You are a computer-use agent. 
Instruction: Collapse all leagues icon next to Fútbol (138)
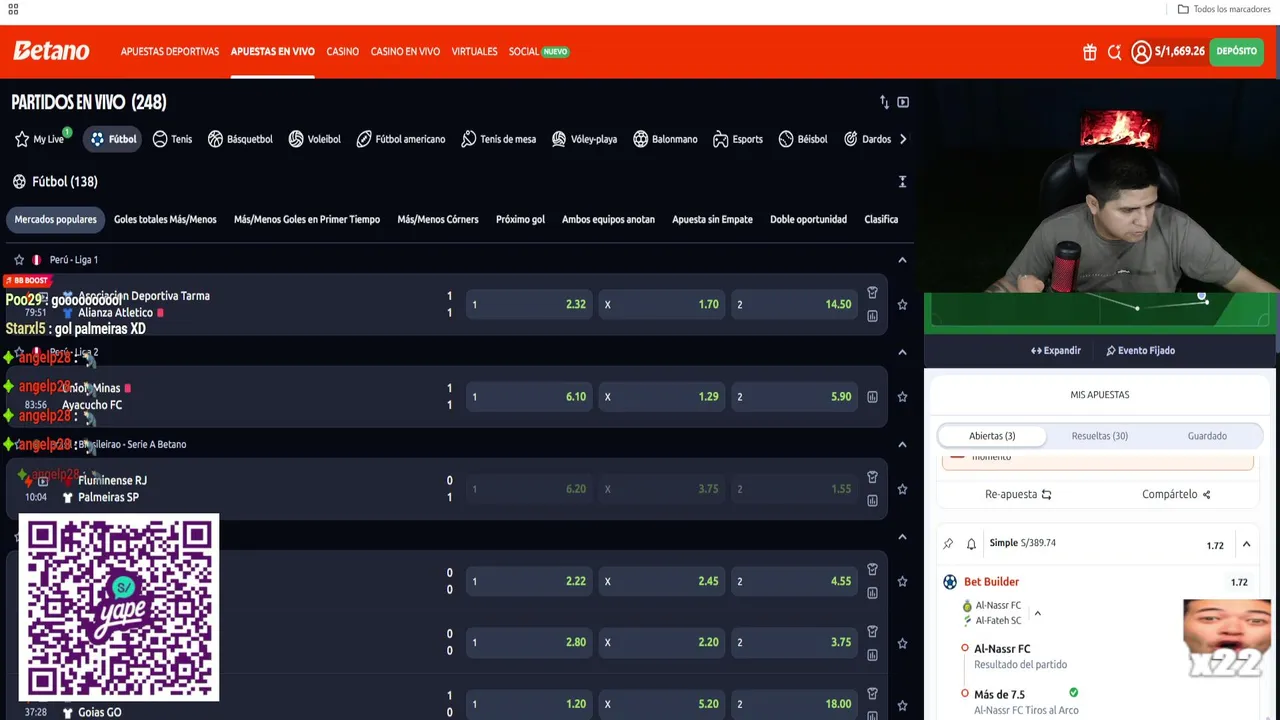point(902,181)
